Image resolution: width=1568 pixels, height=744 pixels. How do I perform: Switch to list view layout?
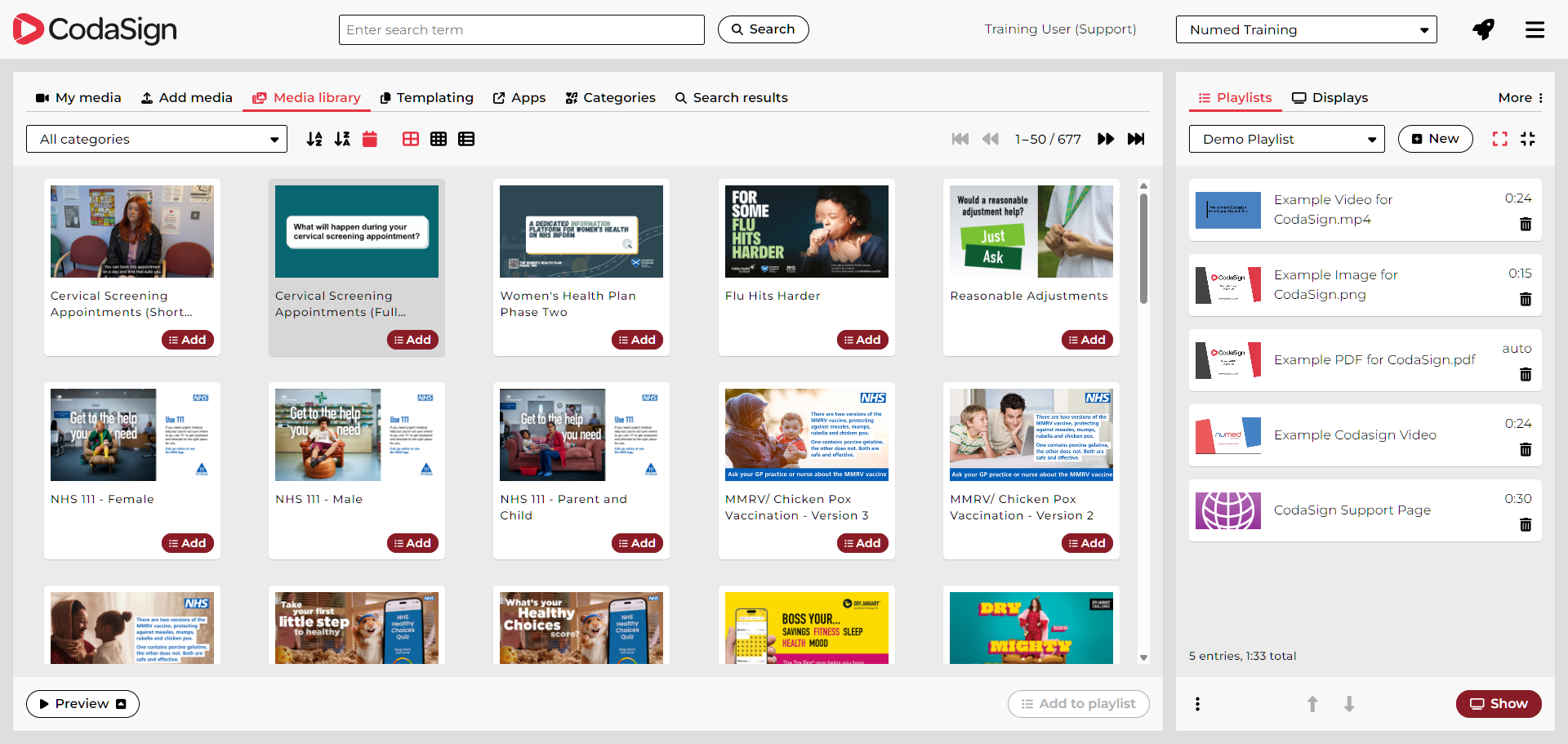point(466,139)
